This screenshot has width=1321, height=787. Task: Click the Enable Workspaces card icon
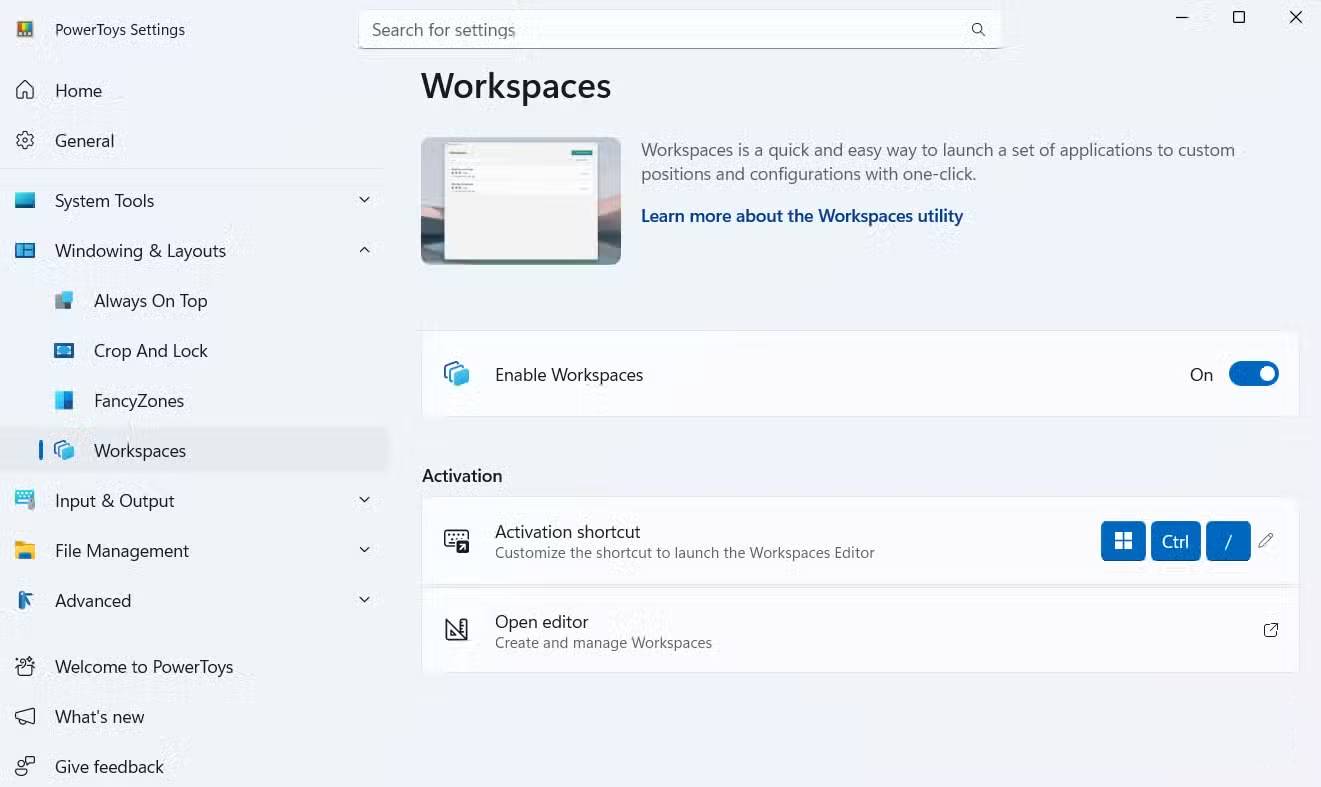point(457,374)
